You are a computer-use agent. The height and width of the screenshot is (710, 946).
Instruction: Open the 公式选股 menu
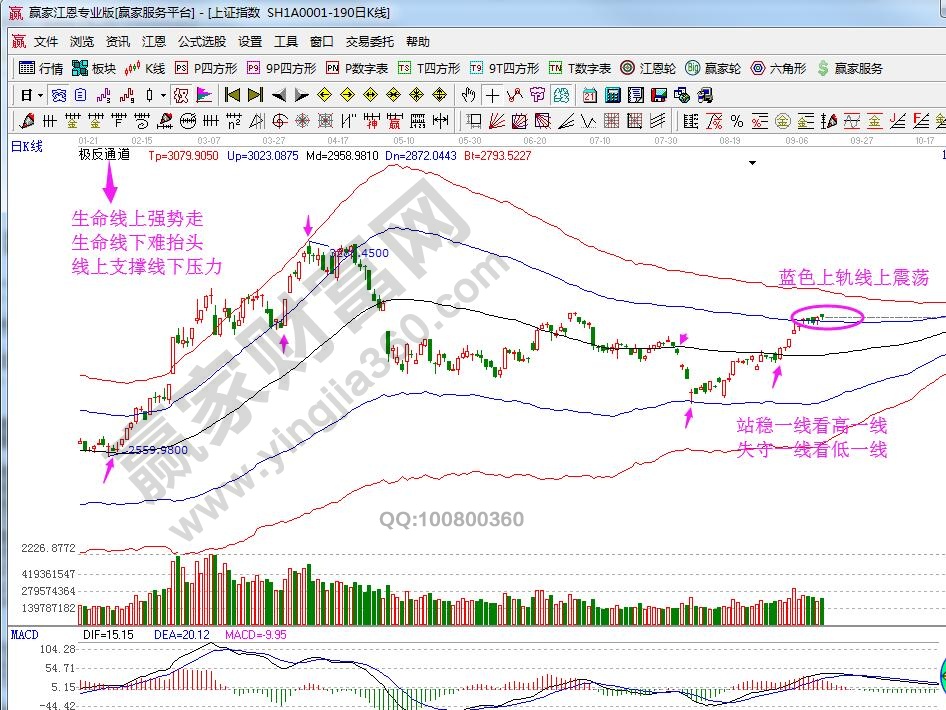click(x=201, y=42)
